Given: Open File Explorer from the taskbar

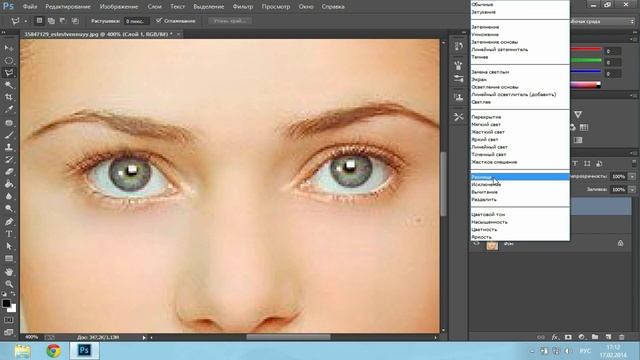Looking at the screenshot, I should [x=23, y=351].
